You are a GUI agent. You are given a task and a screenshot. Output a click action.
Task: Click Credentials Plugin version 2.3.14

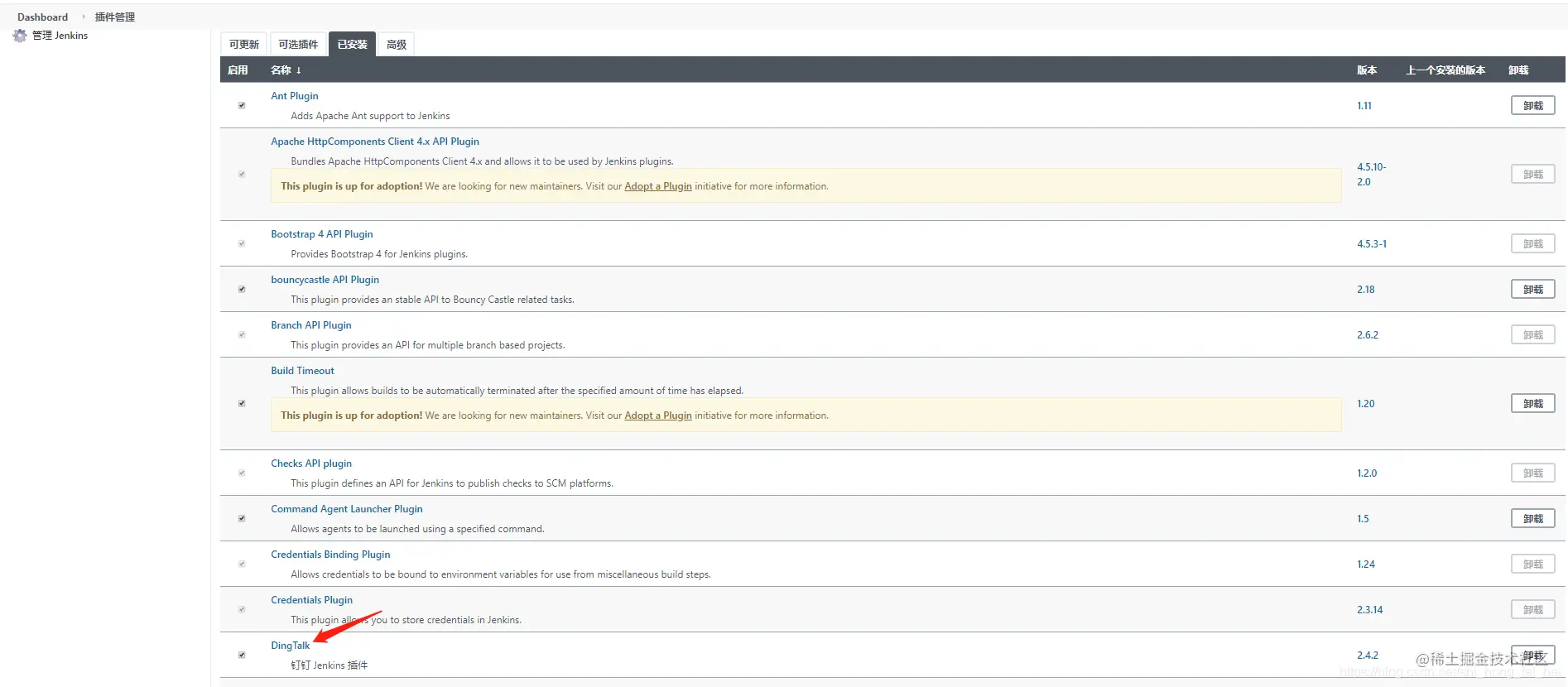(1370, 610)
